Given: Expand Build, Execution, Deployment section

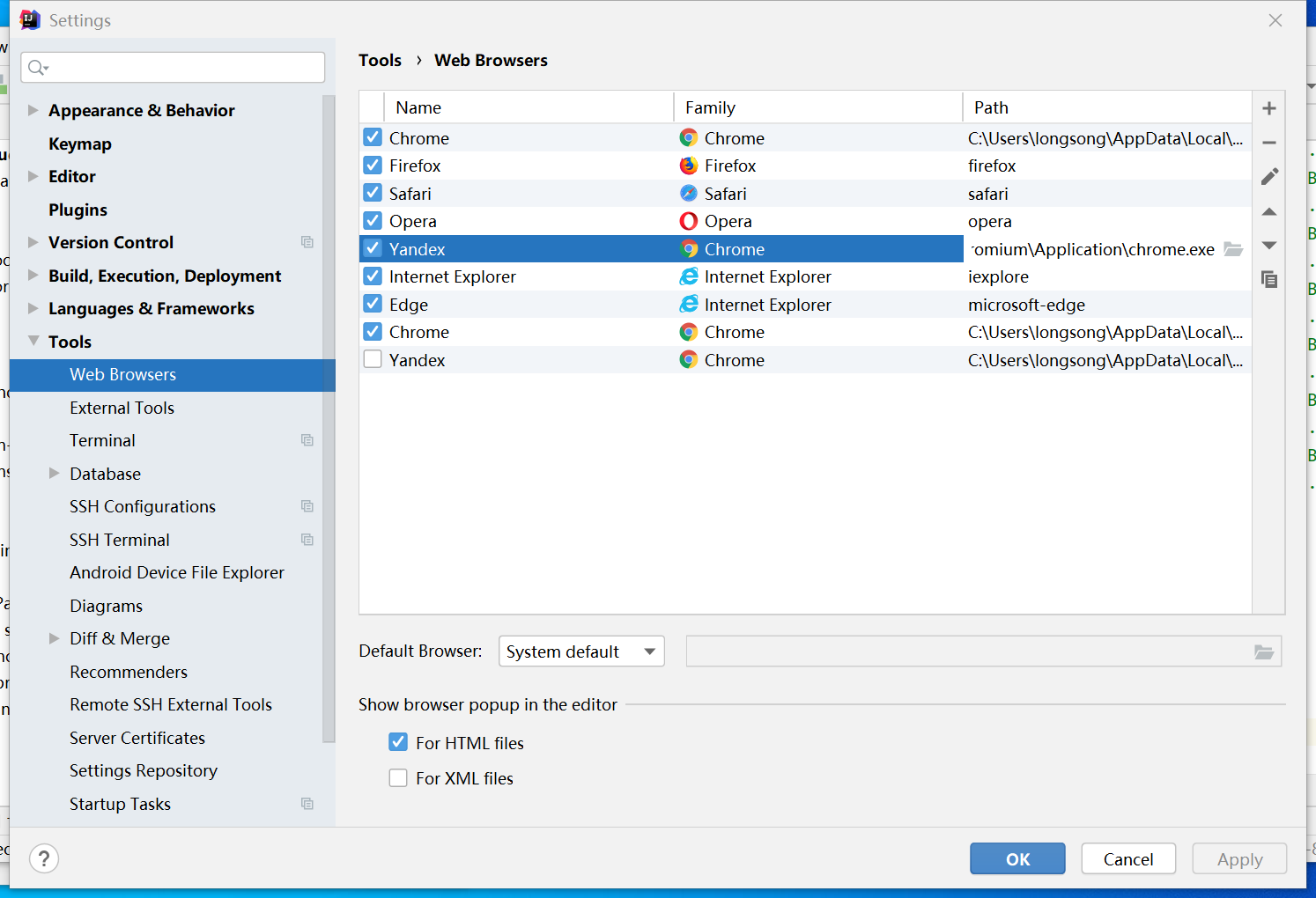Looking at the screenshot, I should [33, 276].
